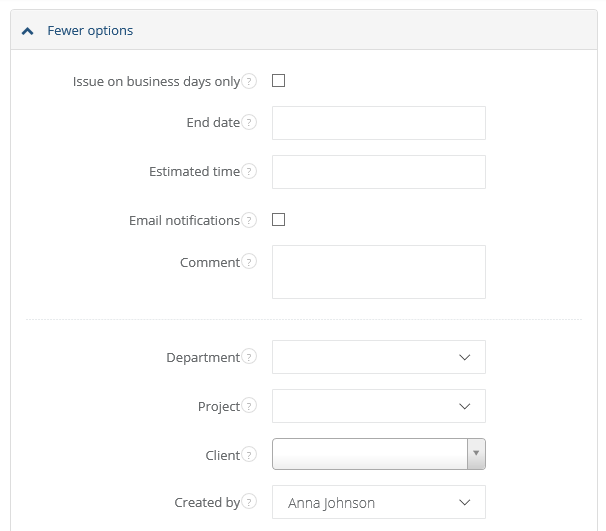Click the End date input field
This screenshot has height=531, width=606.
(x=378, y=123)
